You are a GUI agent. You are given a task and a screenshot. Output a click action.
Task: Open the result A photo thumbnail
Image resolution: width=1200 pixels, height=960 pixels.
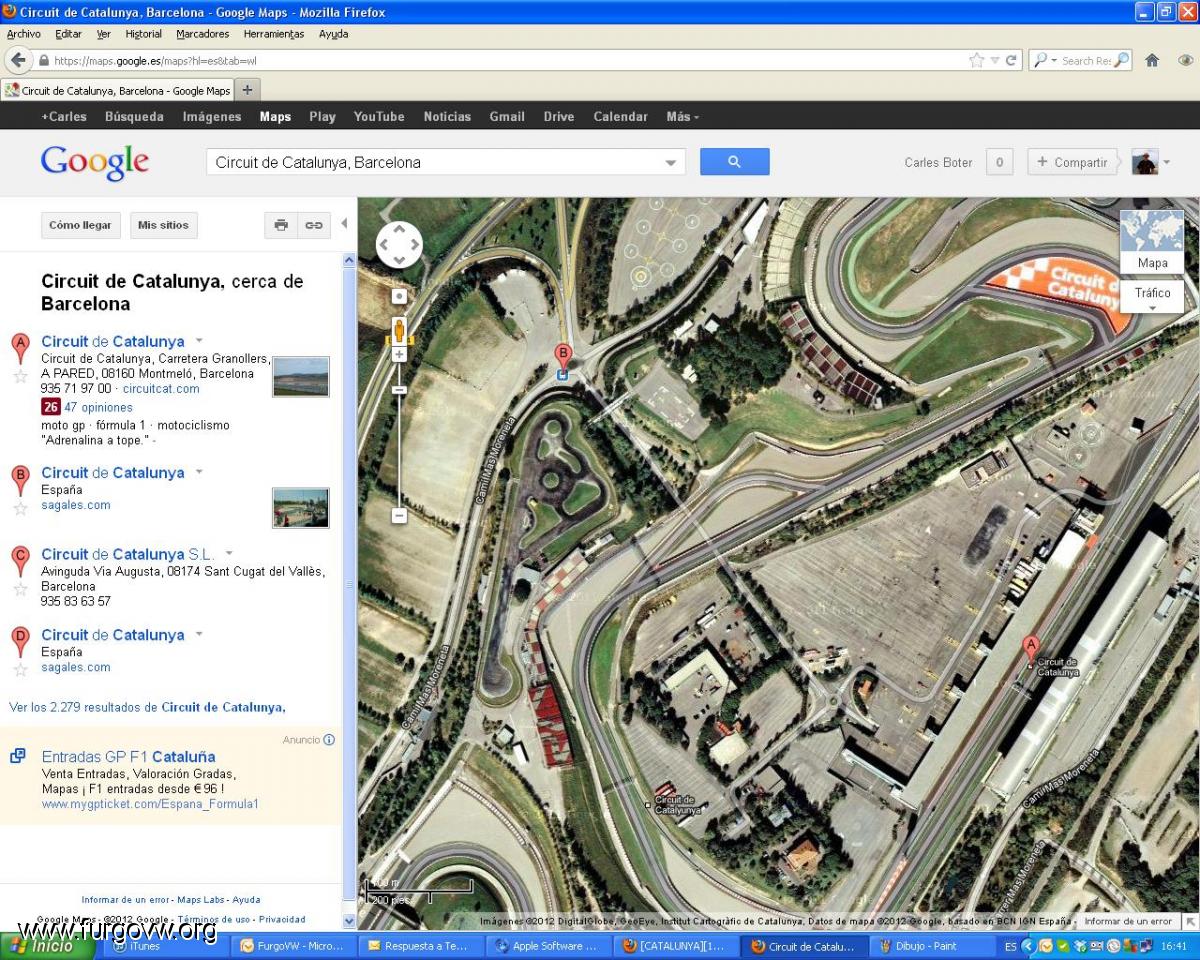point(301,376)
